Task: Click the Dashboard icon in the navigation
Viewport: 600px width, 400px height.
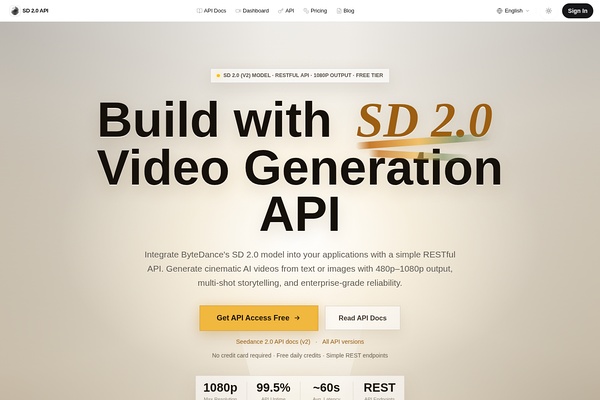Action: tap(238, 11)
